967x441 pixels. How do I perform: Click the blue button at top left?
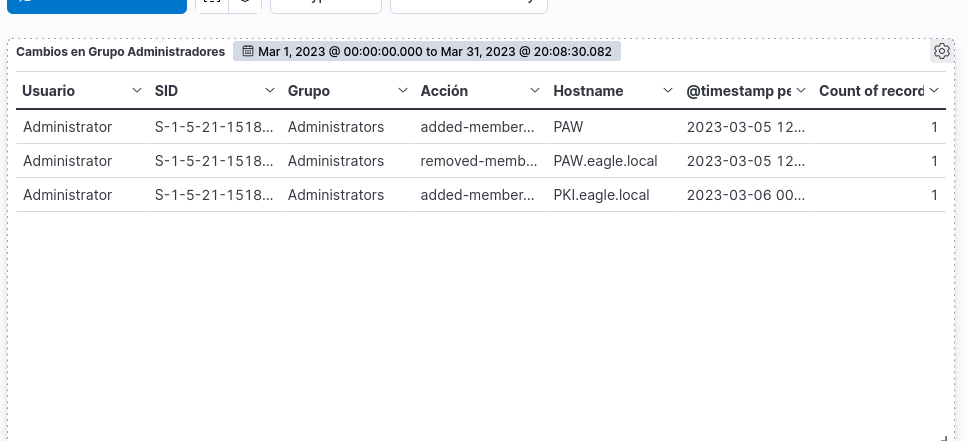93,5
